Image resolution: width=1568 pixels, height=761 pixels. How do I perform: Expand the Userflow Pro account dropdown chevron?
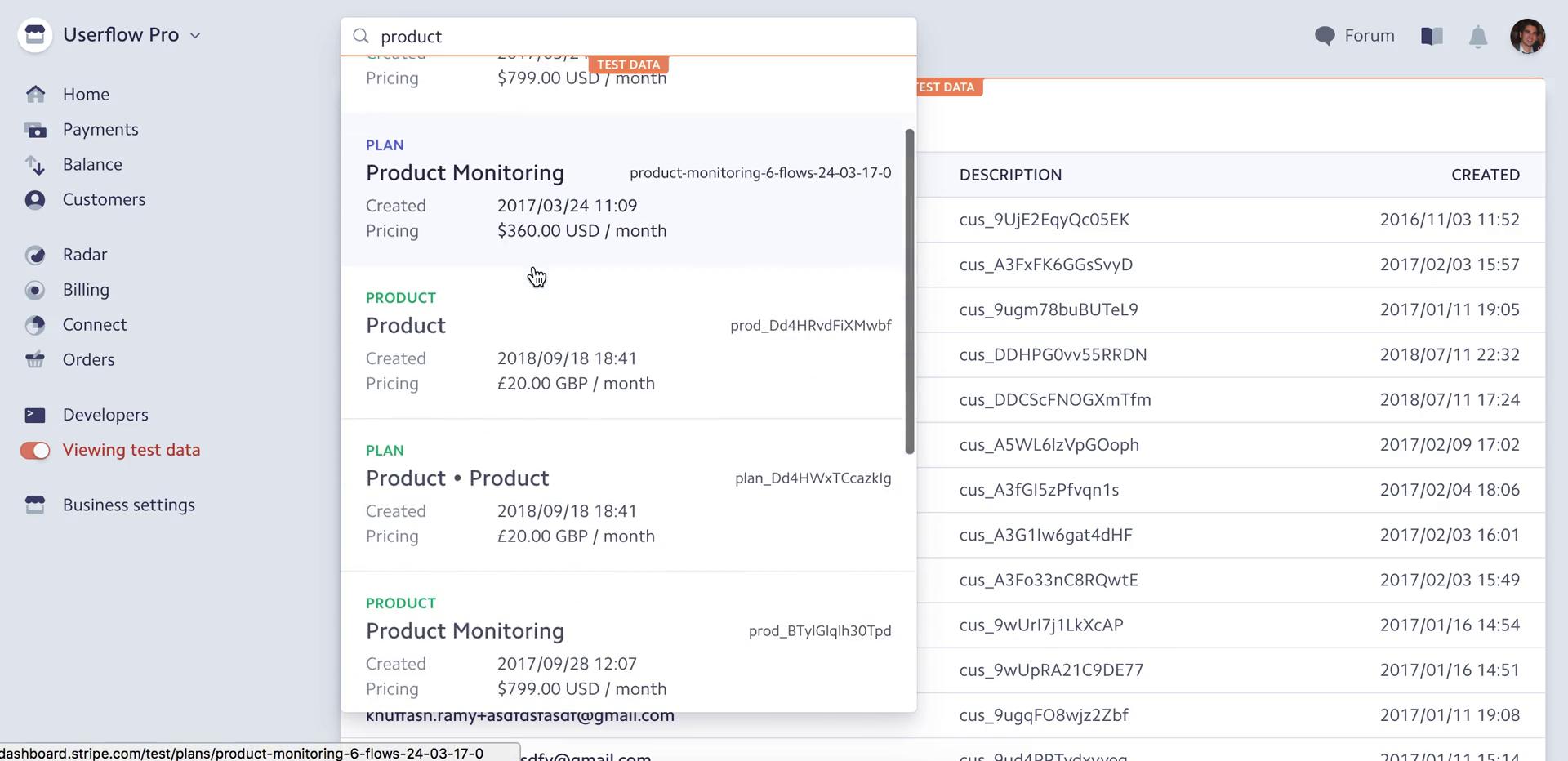[195, 35]
